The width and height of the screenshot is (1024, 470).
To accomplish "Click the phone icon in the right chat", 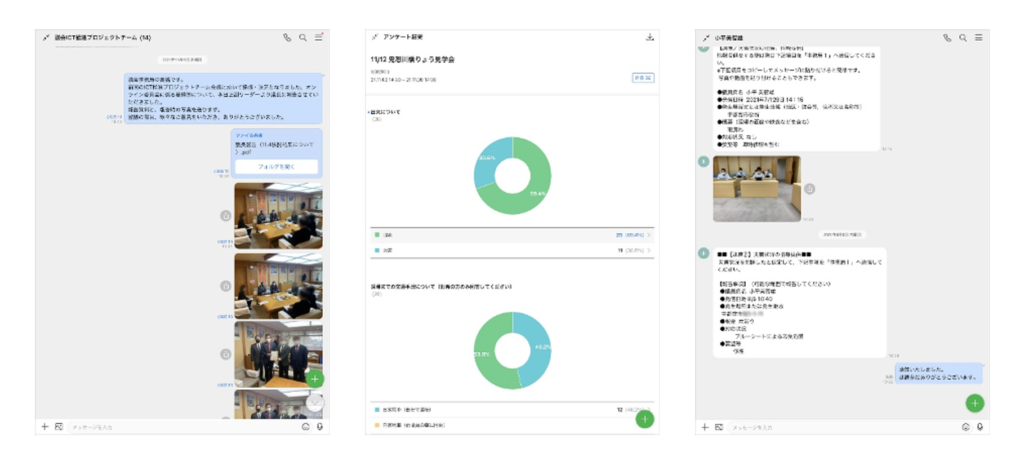I will pos(947,38).
